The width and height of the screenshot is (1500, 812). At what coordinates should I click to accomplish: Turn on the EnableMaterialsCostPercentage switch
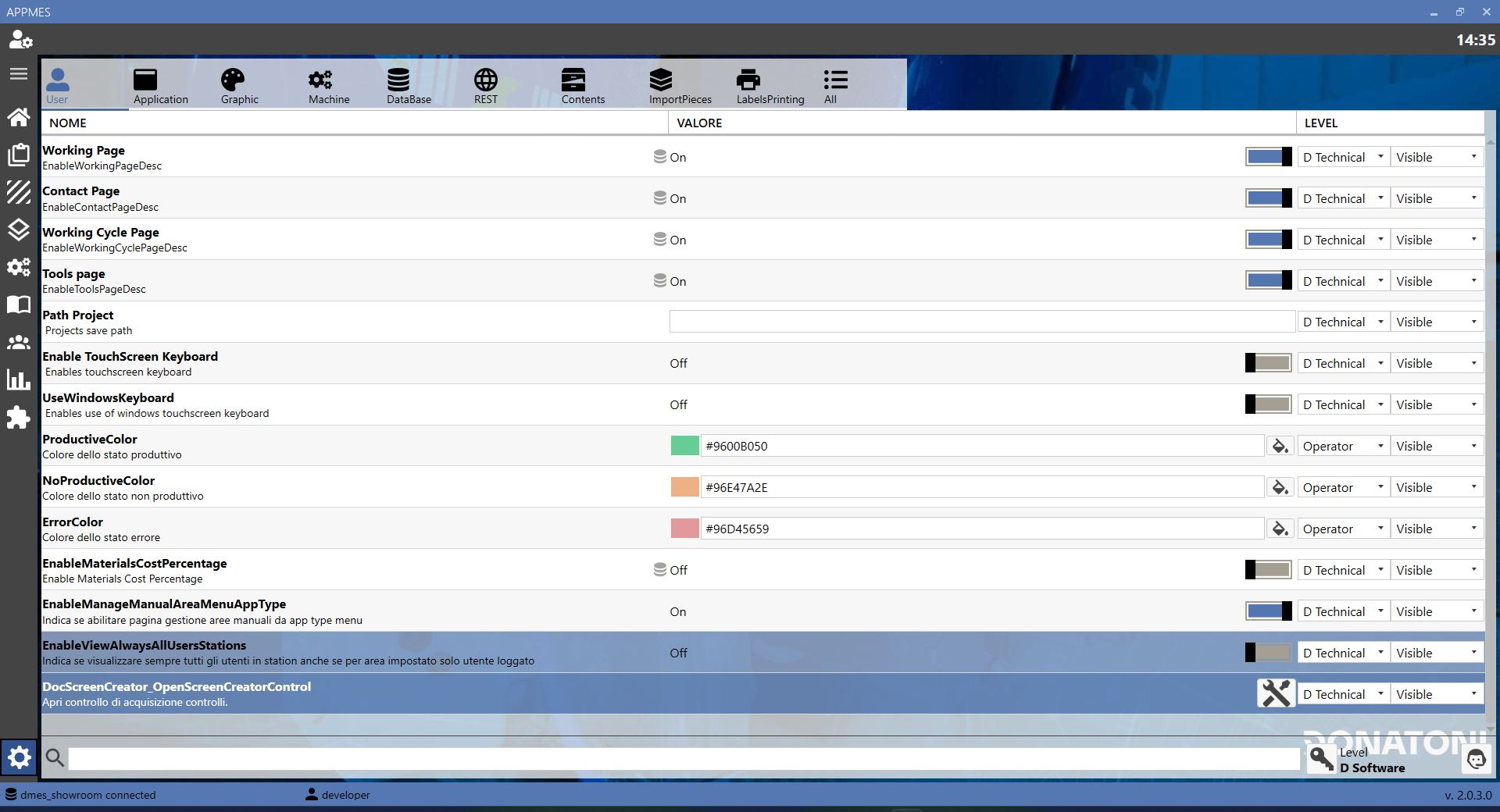(x=1268, y=570)
